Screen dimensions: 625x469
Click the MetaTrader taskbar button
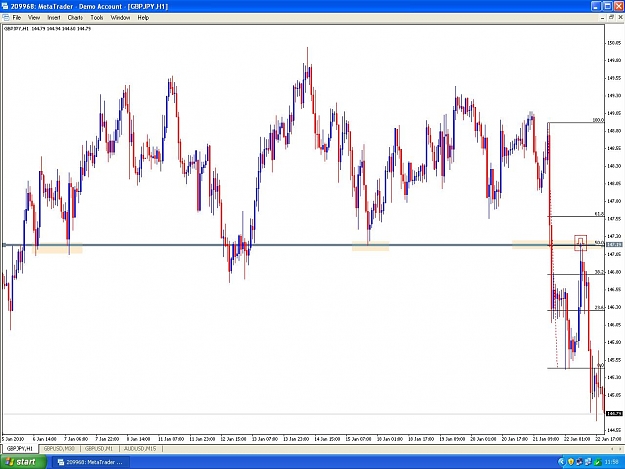point(92,462)
